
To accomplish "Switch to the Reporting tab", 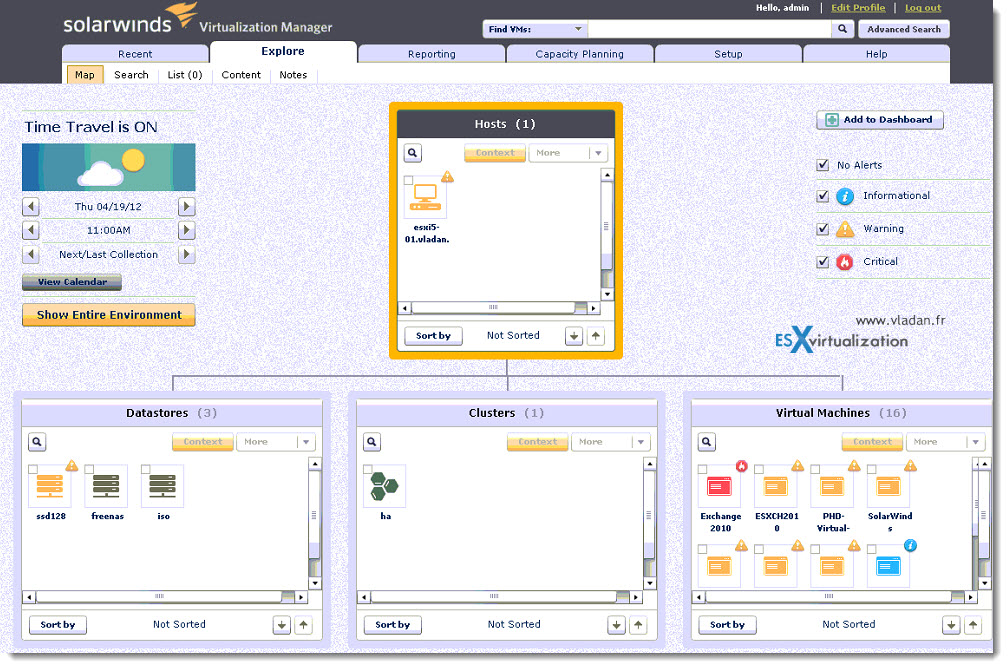I will click(431, 54).
